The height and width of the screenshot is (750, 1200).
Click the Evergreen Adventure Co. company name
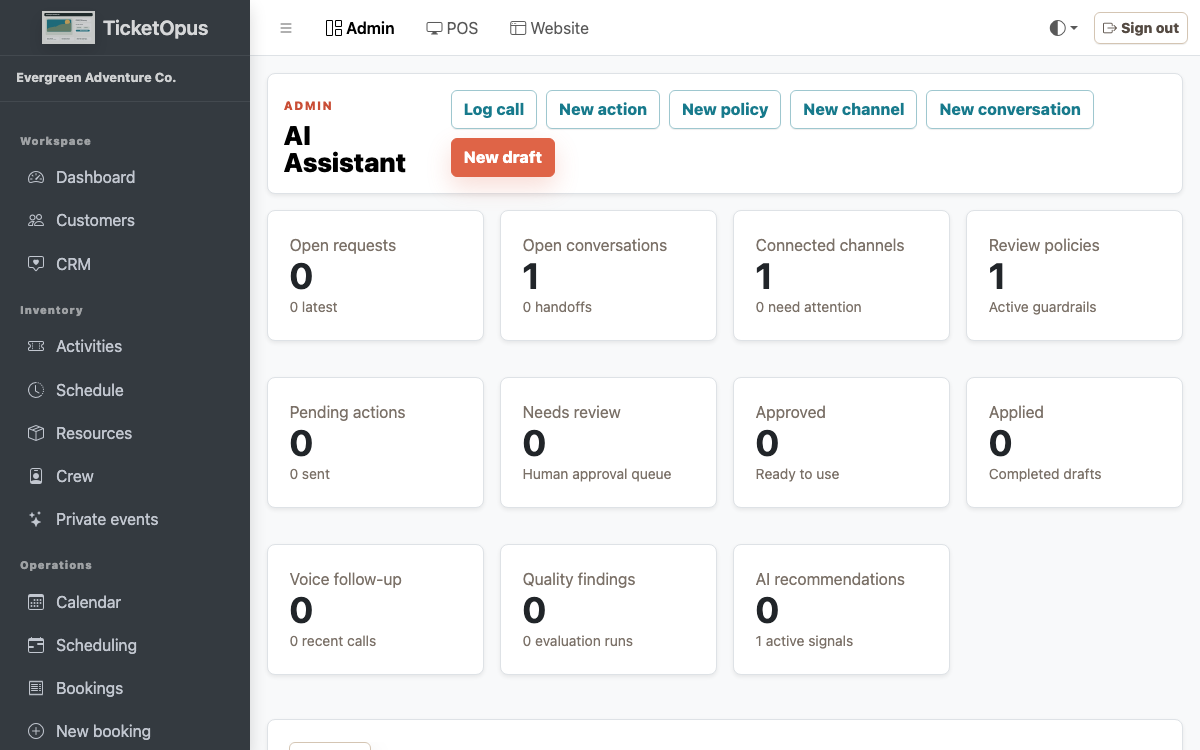tap(96, 78)
